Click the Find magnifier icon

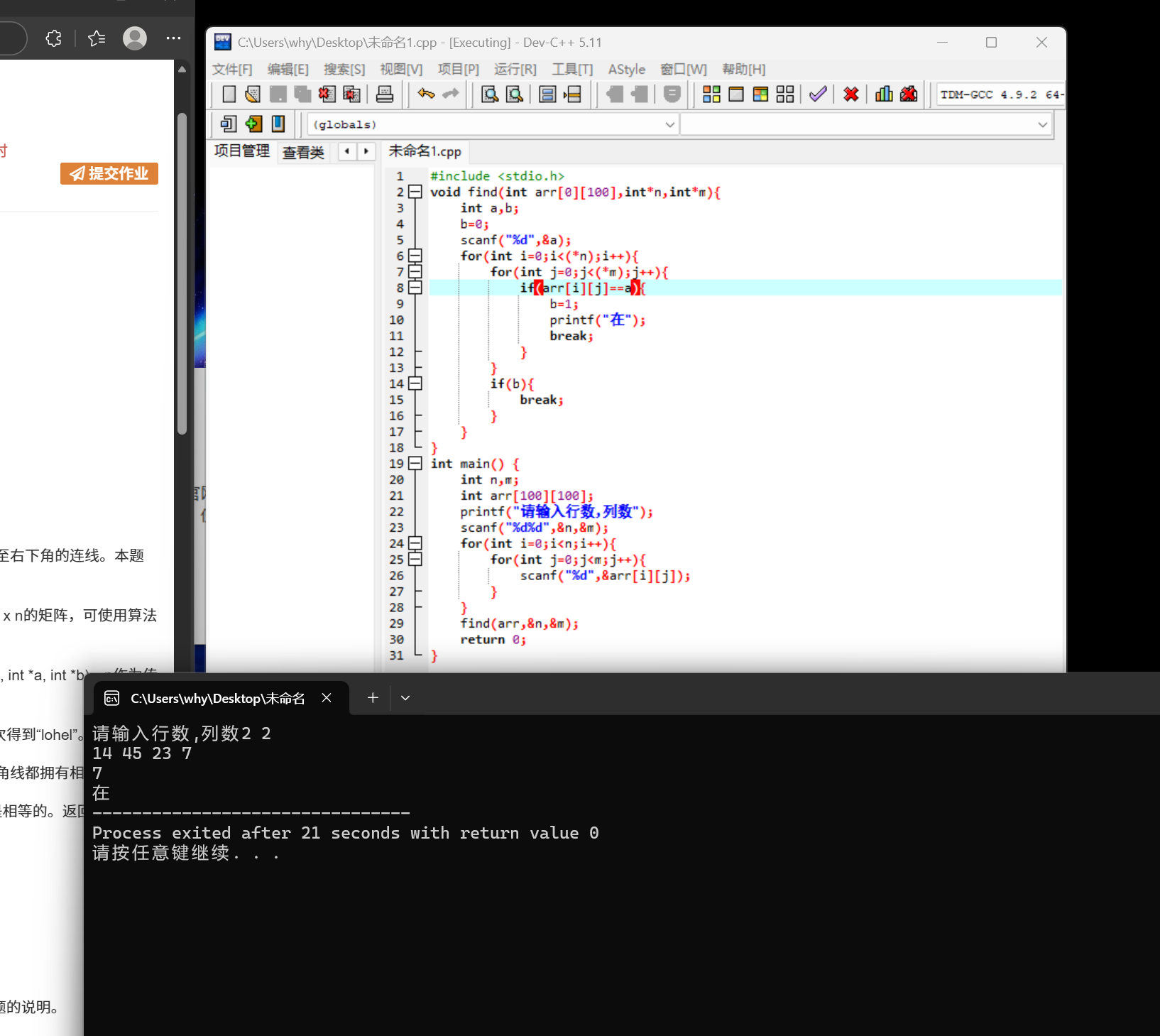pos(490,94)
